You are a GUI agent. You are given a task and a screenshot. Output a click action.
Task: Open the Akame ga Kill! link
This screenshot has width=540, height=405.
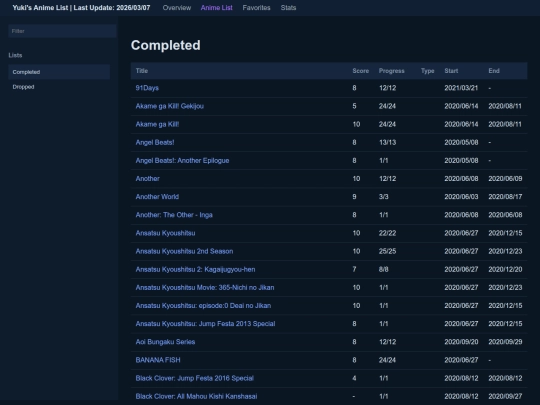pyautogui.click(x=157, y=124)
